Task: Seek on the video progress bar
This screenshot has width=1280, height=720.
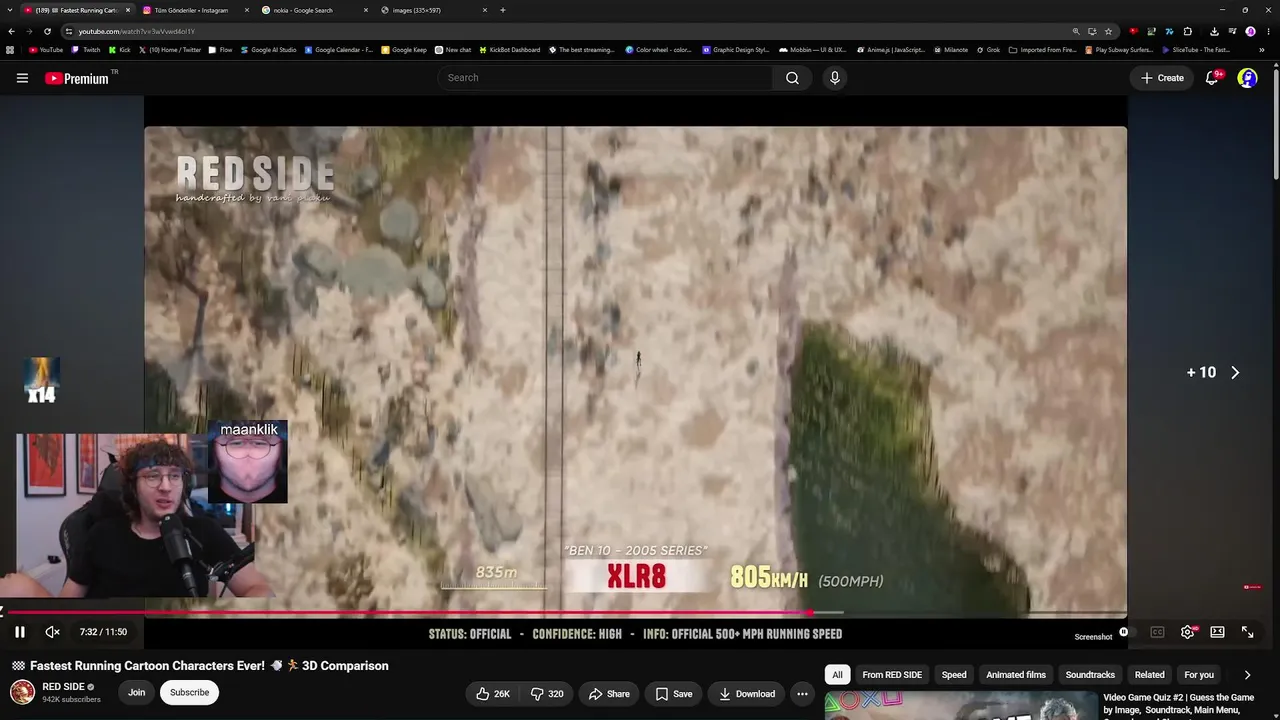Action: pos(568,612)
